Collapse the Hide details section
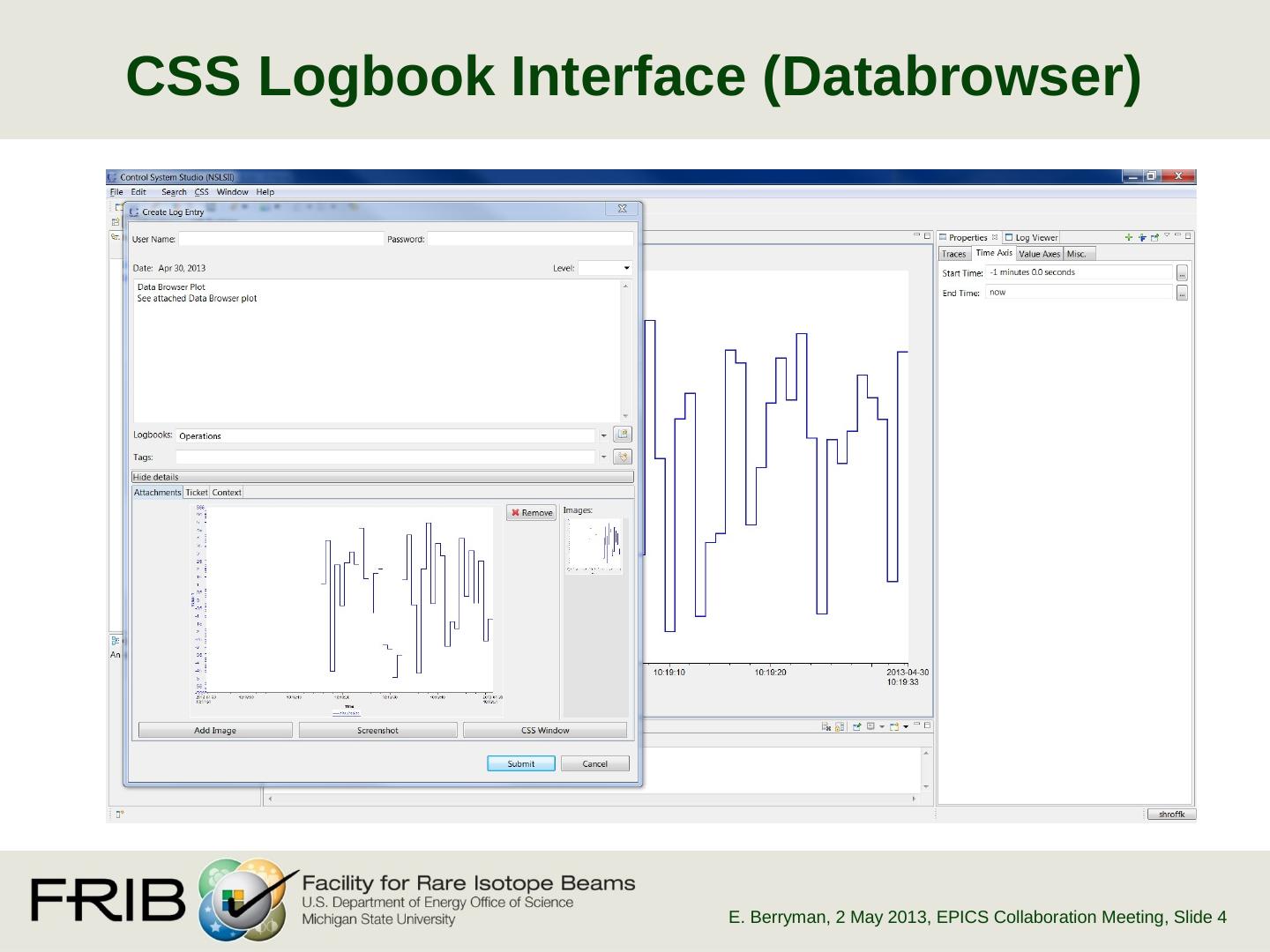 (x=382, y=477)
